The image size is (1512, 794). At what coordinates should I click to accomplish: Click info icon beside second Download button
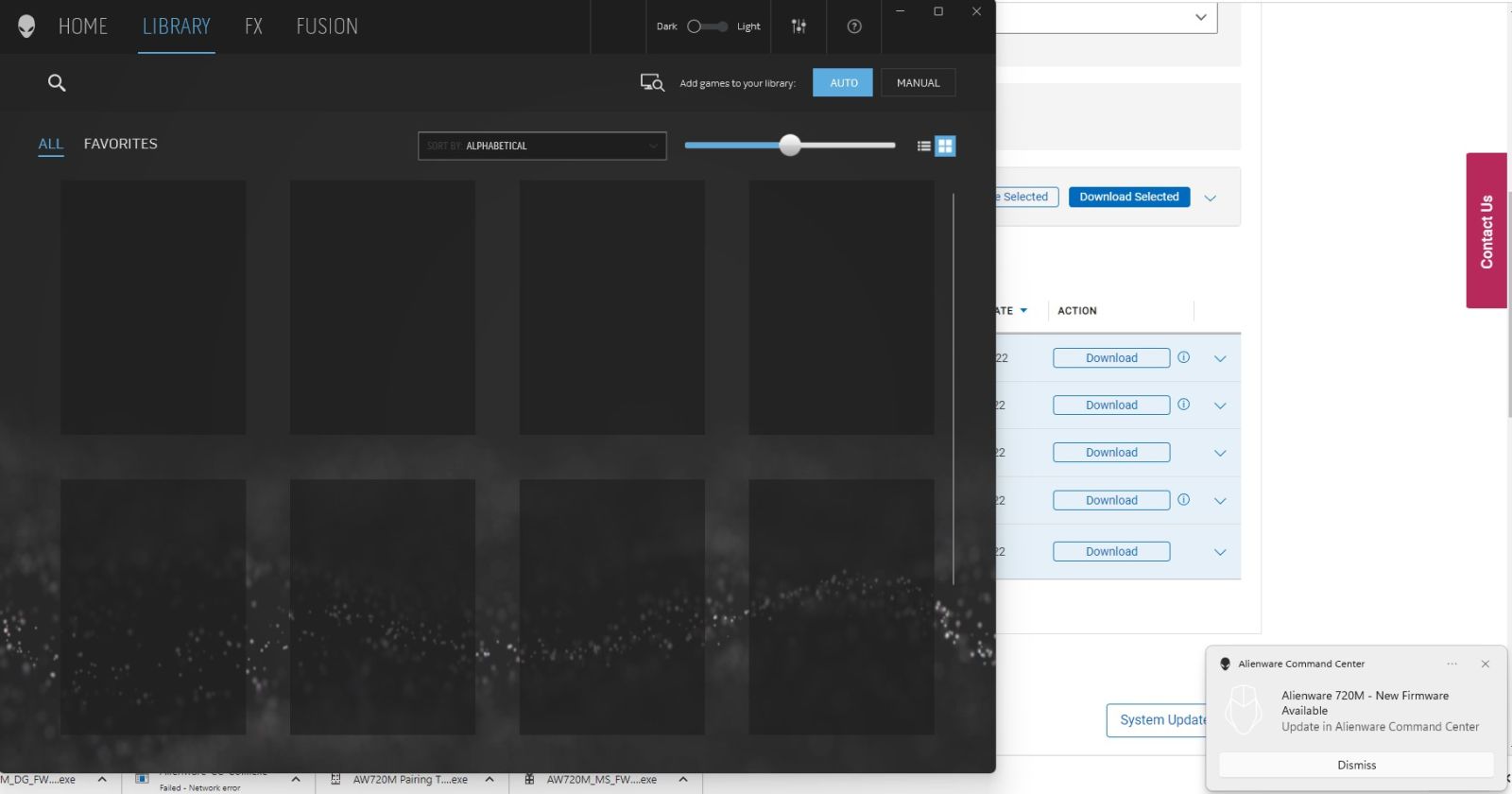click(1183, 405)
